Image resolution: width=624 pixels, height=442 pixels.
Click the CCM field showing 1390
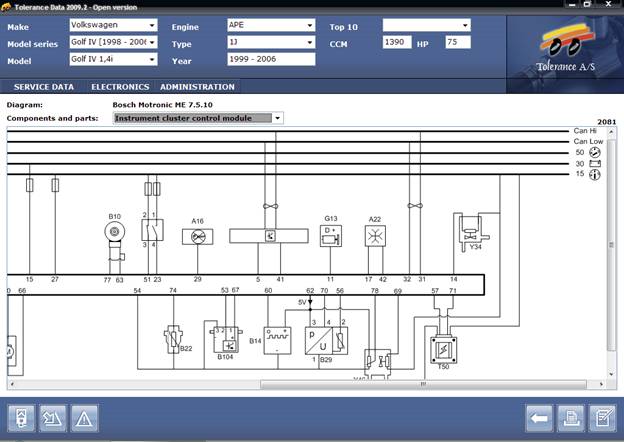397,42
